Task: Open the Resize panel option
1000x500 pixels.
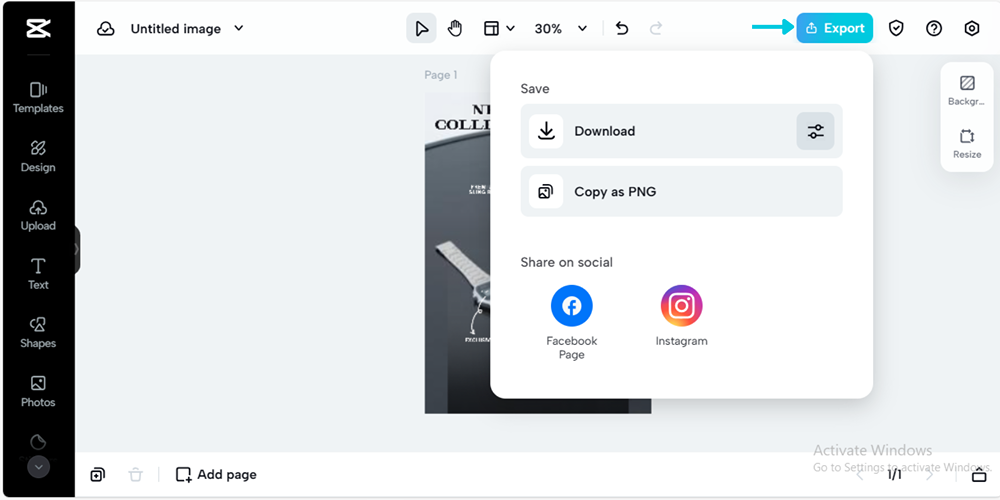Action: coord(967,144)
